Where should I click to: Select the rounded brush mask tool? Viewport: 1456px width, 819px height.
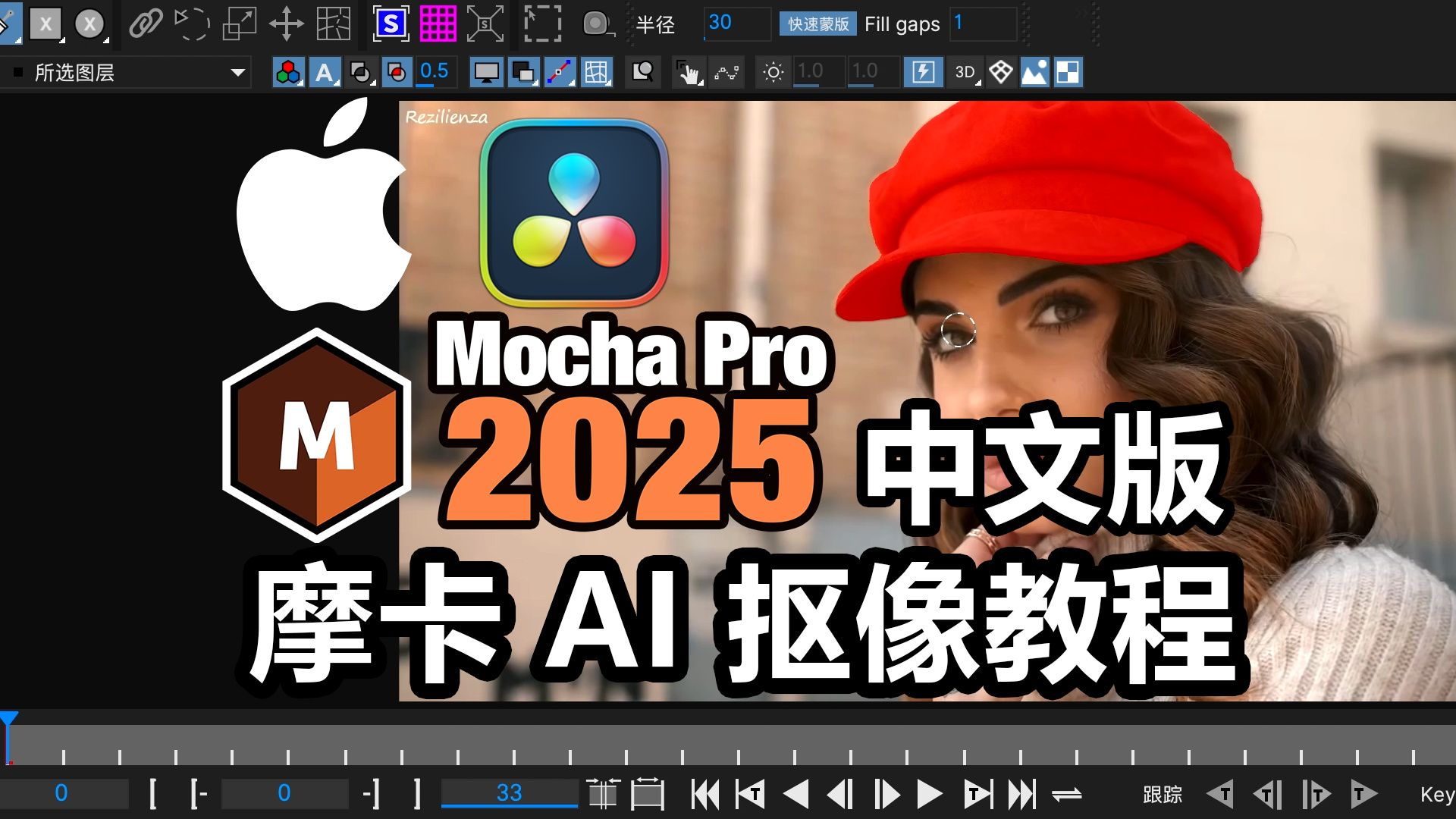pyautogui.click(x=598, y=24)
